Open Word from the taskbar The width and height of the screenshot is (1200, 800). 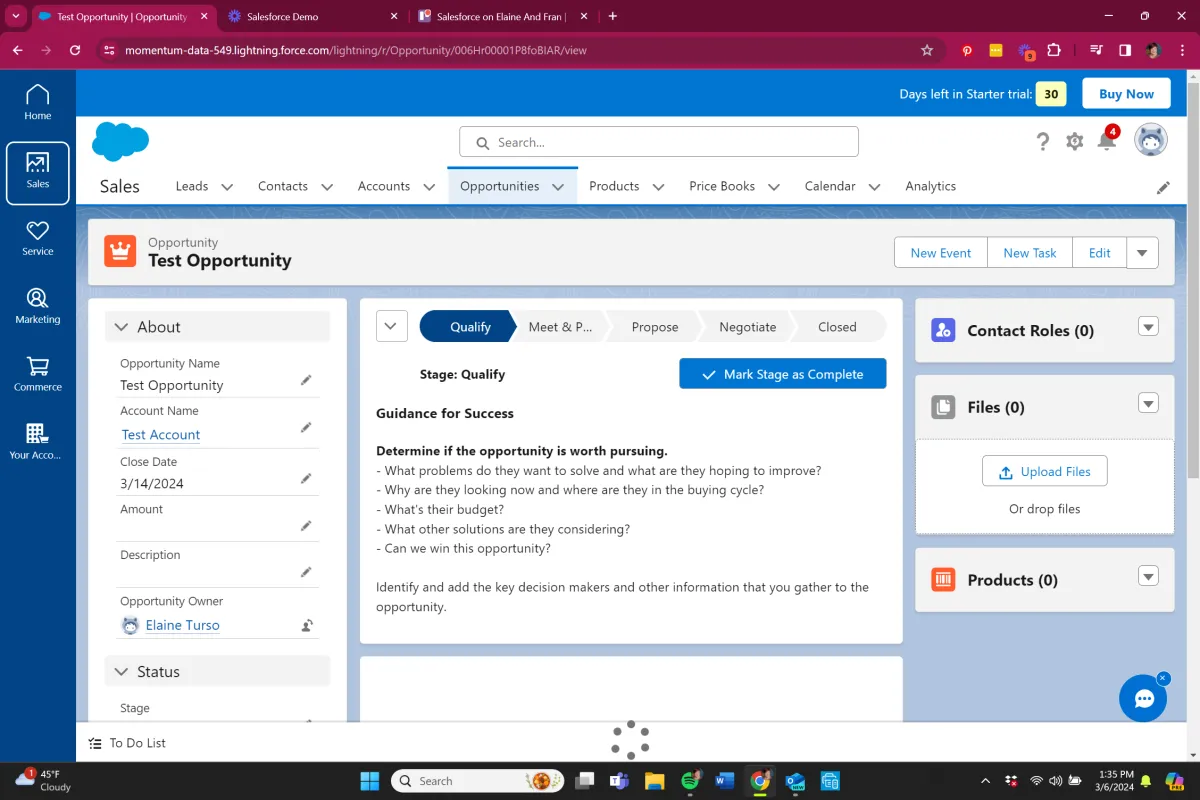pos(725,781)
